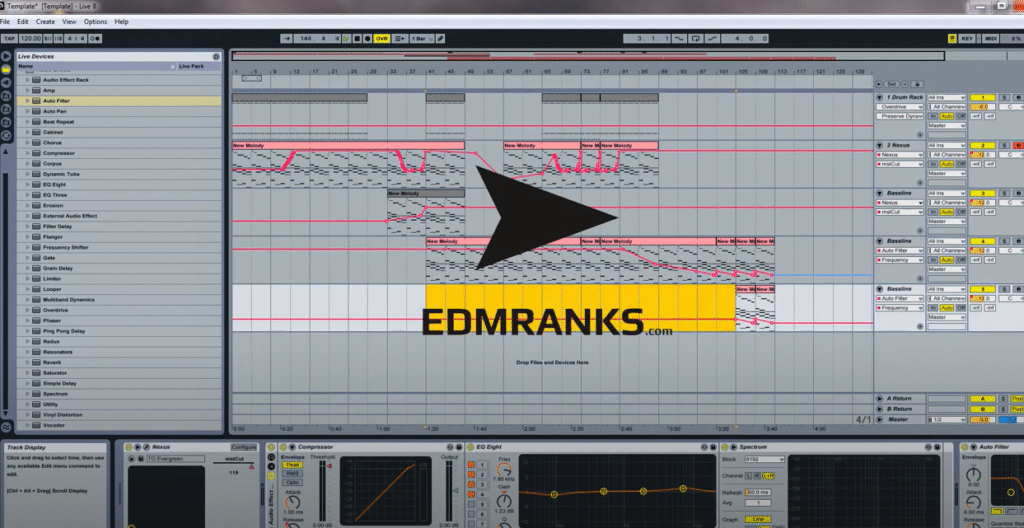Click the 120.00 tempo field
The image size is (1024, 528).
point(31,39)
